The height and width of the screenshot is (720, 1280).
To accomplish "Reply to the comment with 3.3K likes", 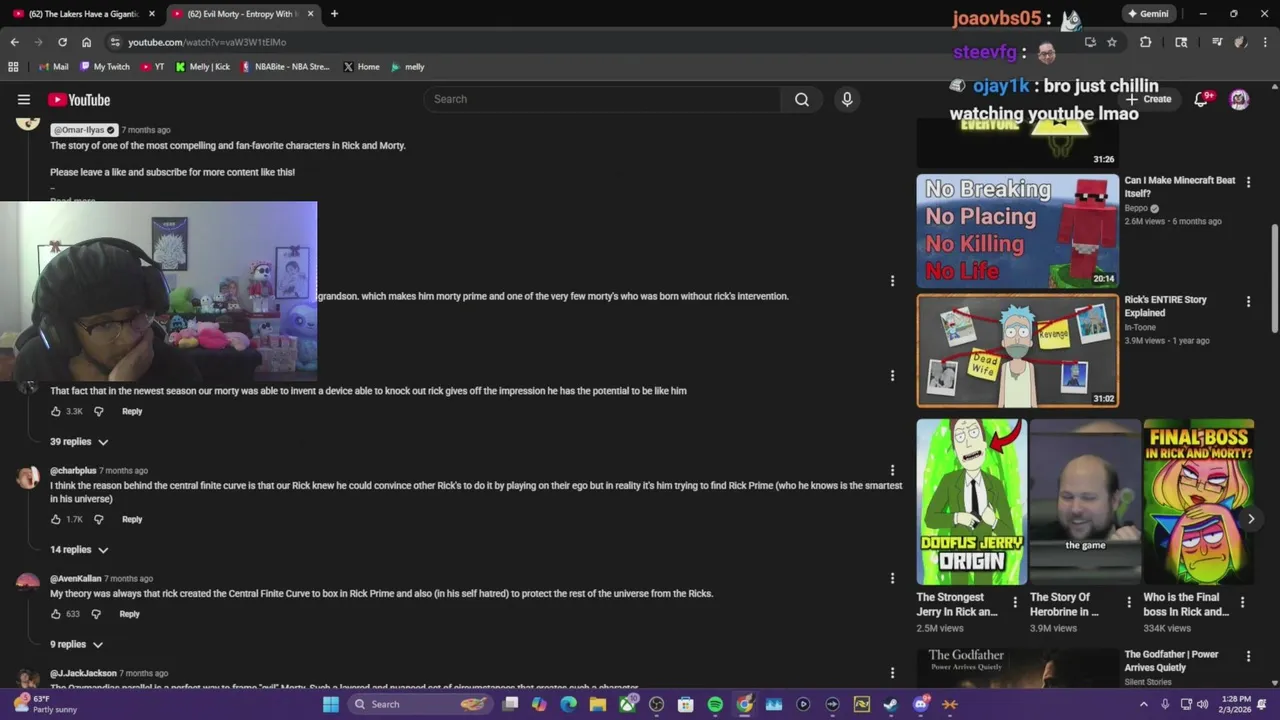I will (132, 411).
